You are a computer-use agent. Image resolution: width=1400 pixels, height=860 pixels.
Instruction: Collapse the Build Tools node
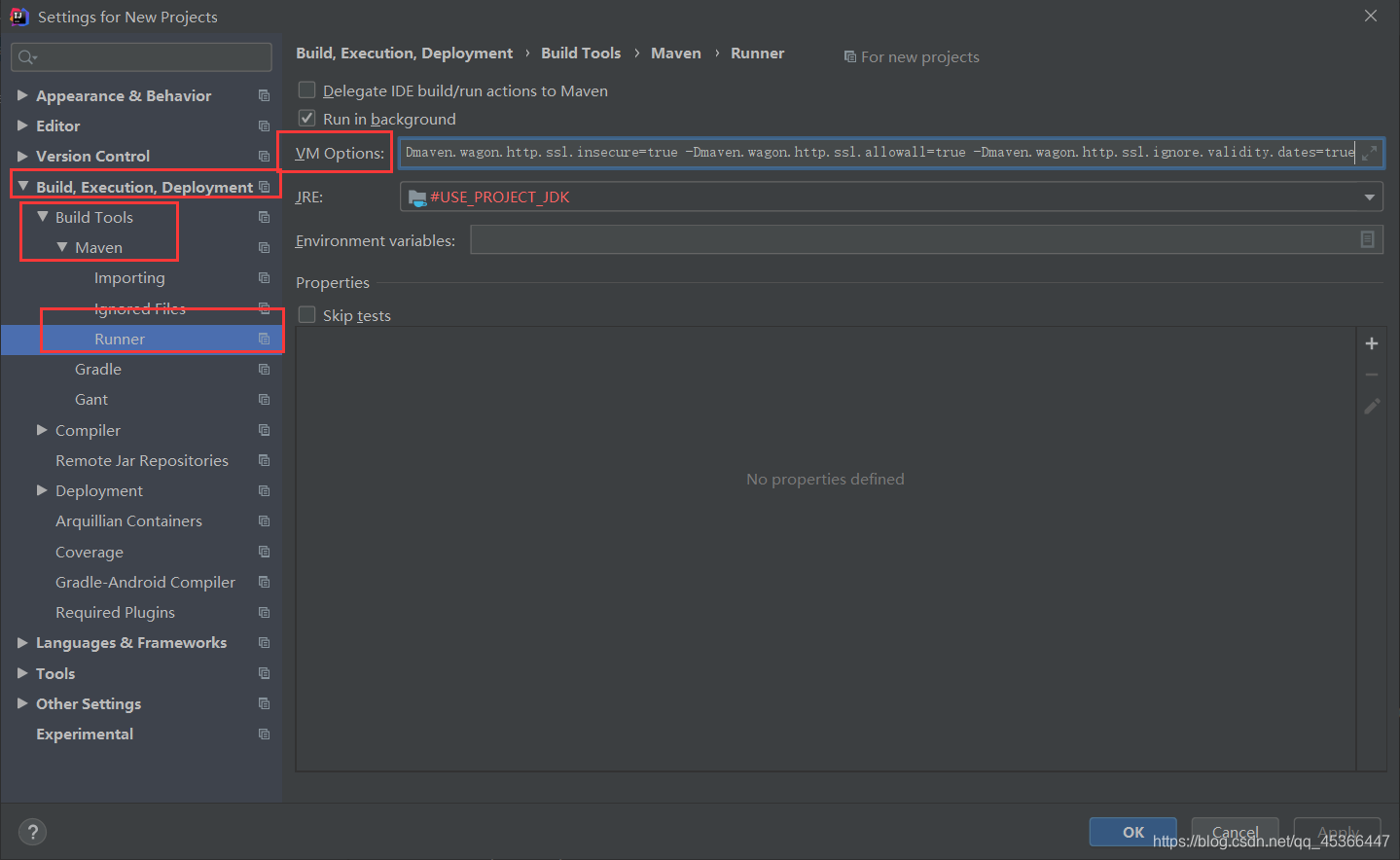42,217
